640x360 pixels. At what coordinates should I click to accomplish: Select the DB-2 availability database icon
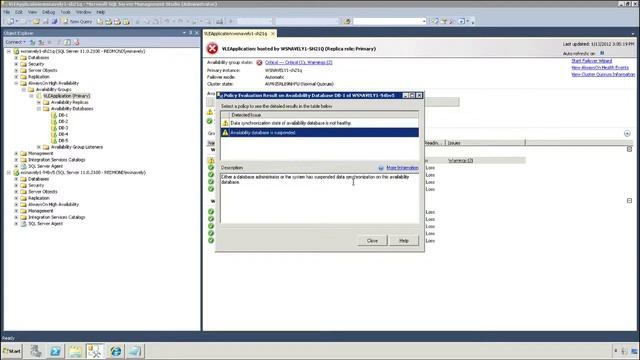[54, 121]
